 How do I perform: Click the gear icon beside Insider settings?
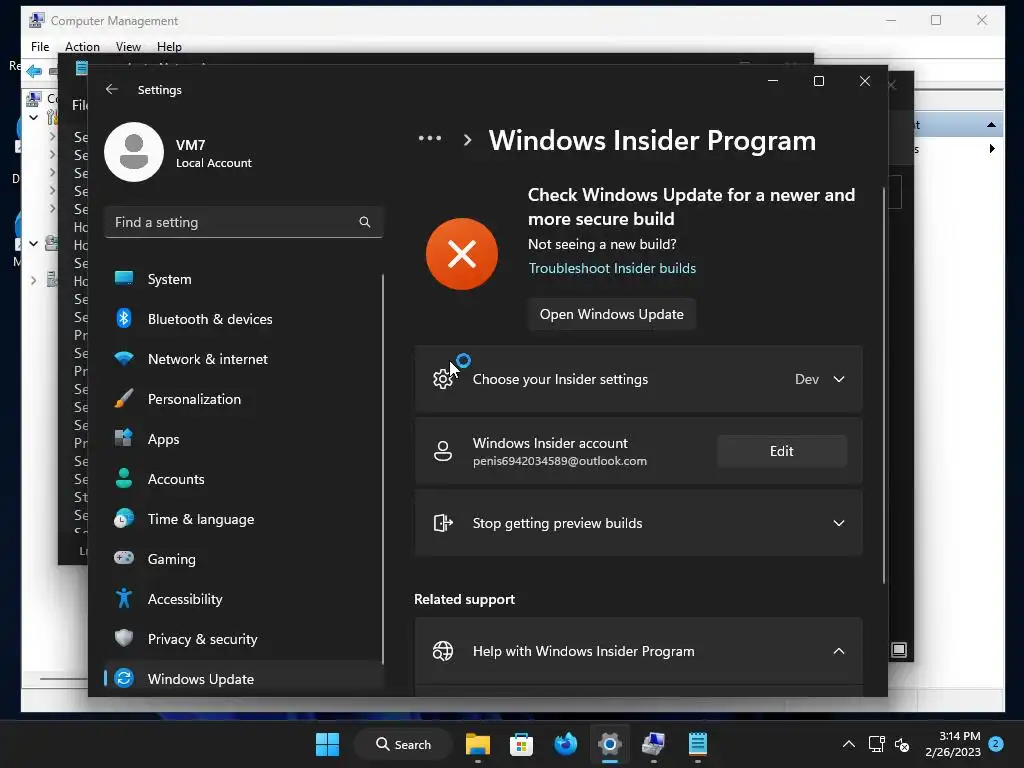443,379
